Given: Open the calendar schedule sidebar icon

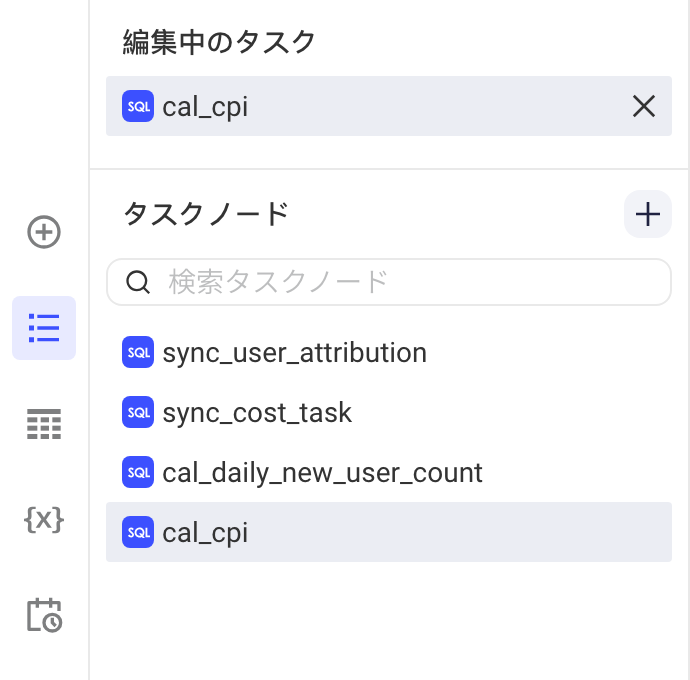Looking at the screenshot, I should 44,615.
